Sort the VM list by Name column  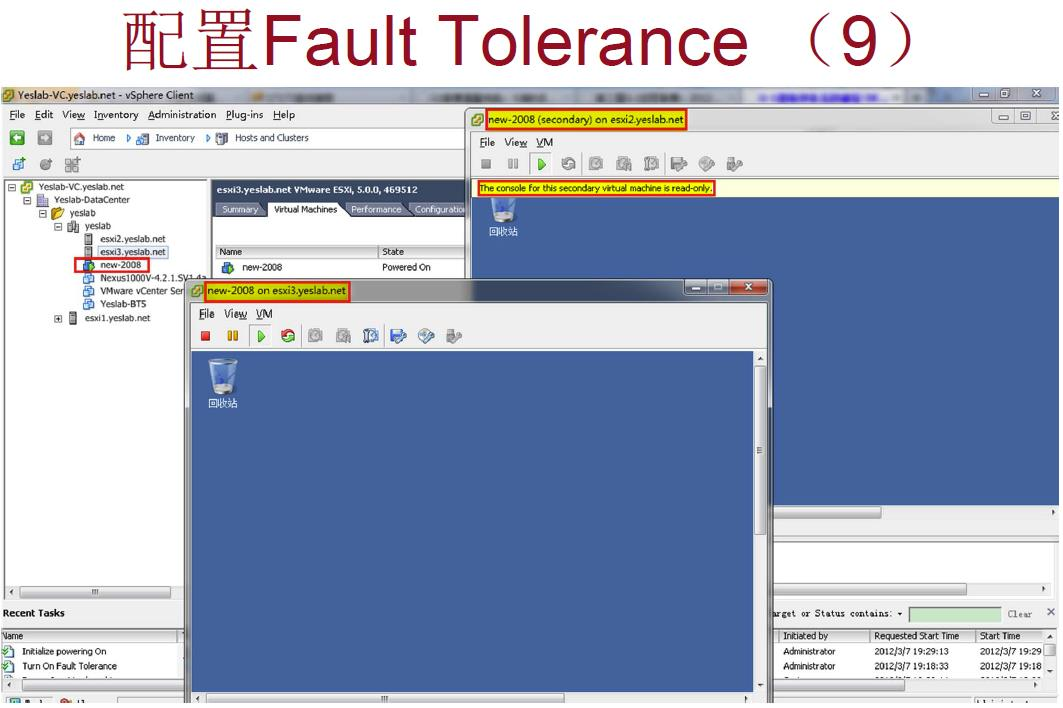tap(296, 252)
